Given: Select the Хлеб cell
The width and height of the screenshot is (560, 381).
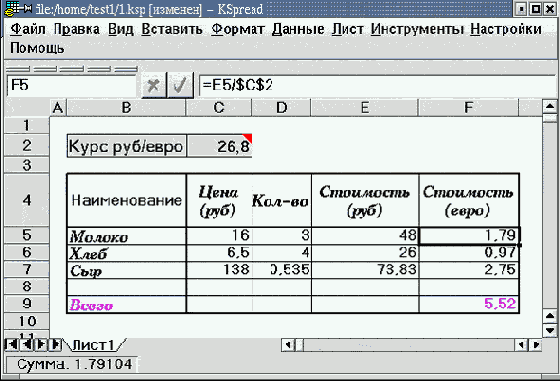Looking at the screenshot, I should click(x=126, y=253).
